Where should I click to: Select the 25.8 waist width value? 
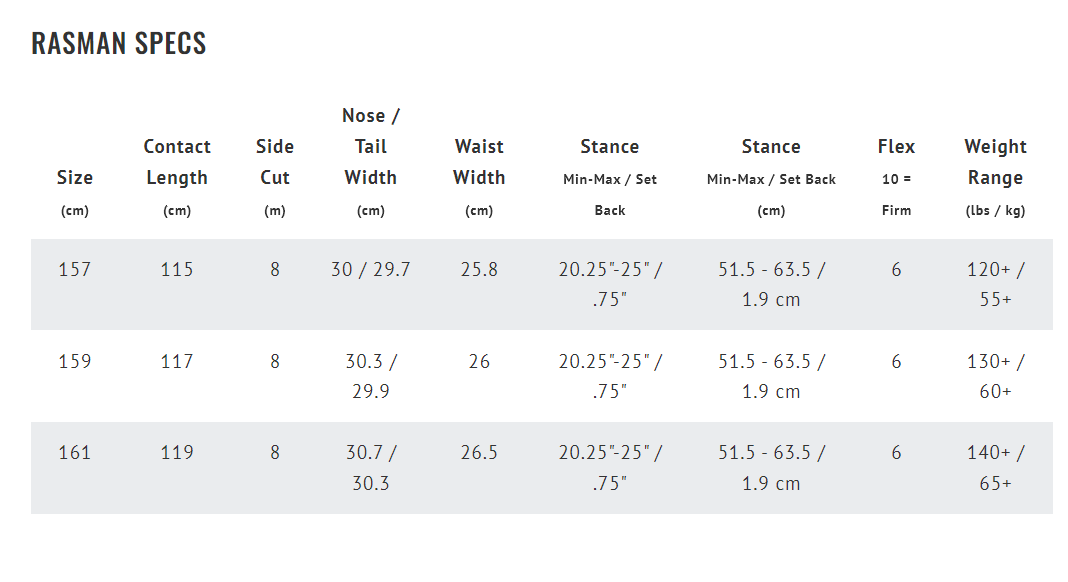(479, 270)
